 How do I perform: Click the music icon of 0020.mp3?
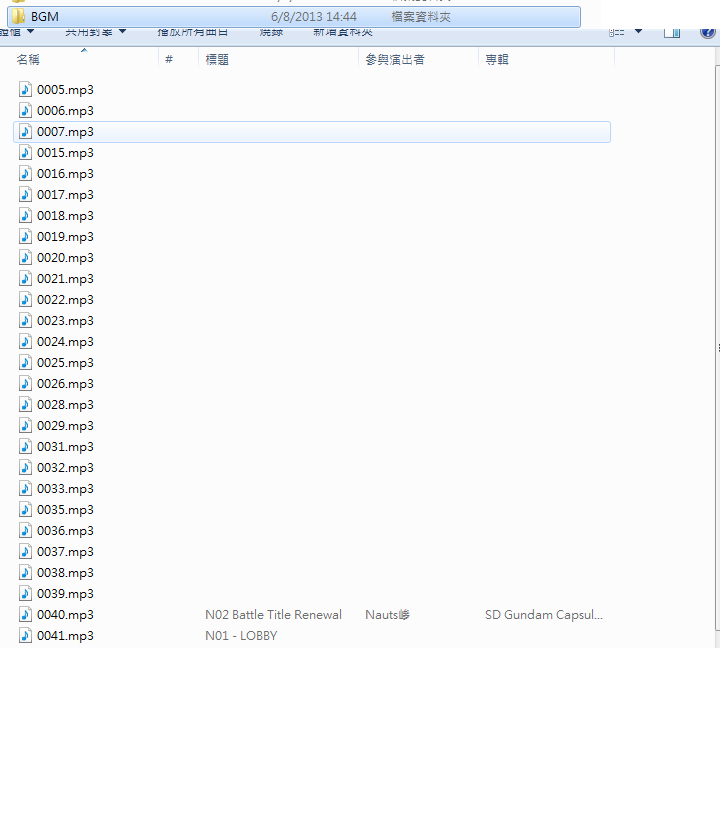[x=25, y=257]
